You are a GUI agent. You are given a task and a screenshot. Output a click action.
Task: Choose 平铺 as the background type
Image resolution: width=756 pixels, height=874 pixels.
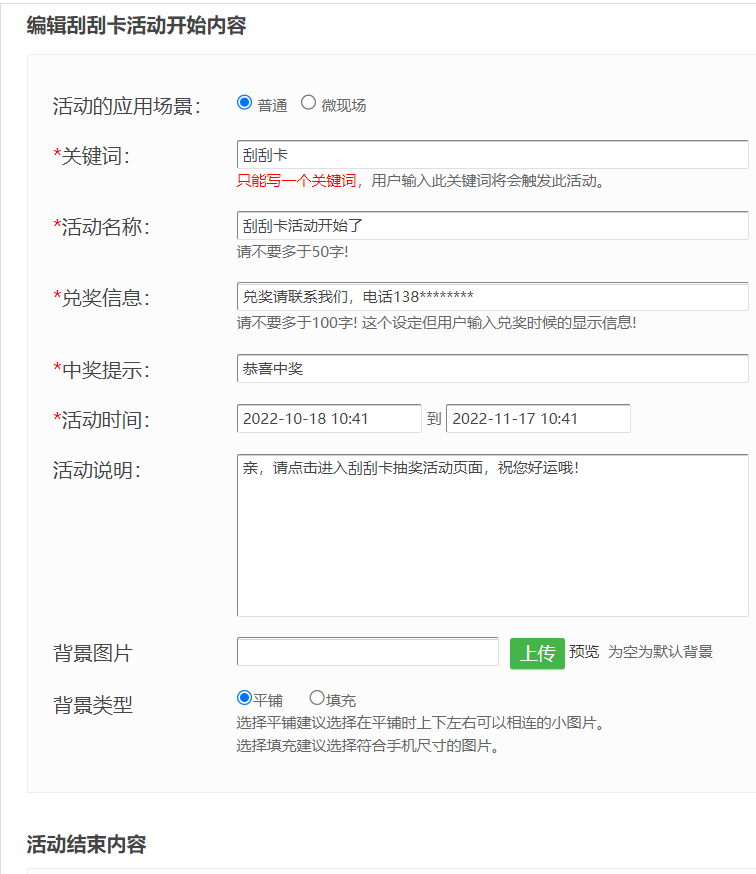click(x=244, y=698)
